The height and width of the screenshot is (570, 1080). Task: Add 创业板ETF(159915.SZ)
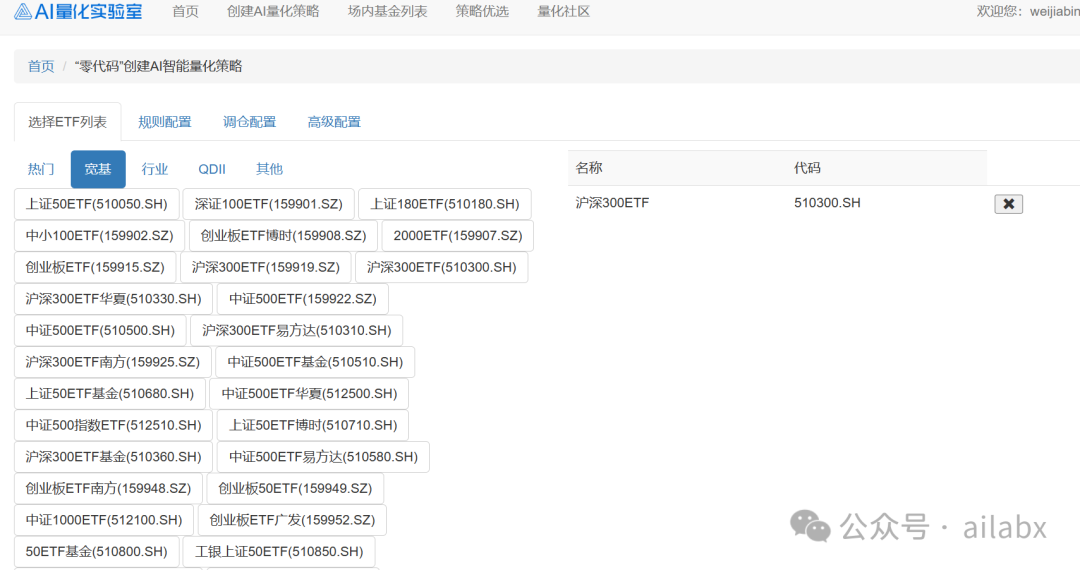tap(95, 267)
